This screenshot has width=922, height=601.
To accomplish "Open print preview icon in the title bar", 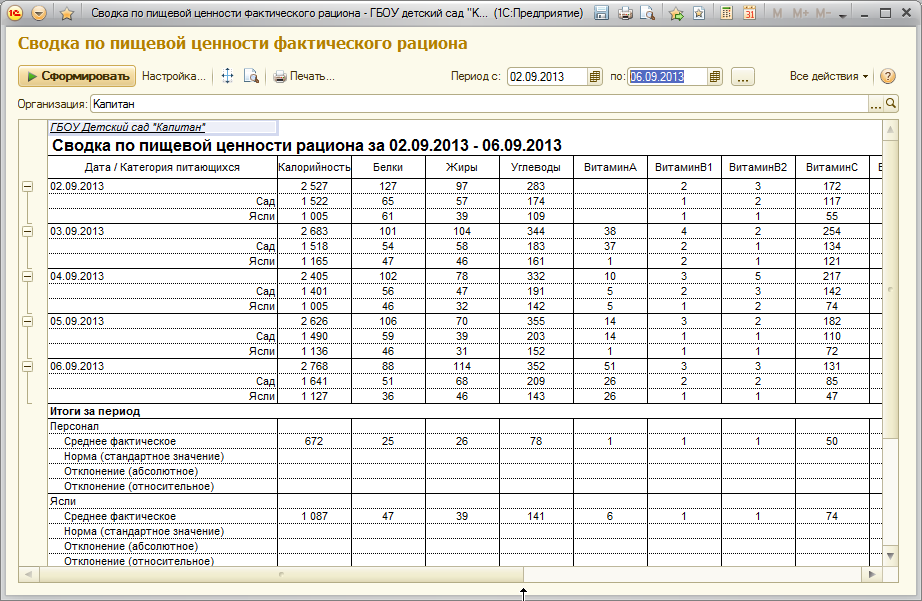I will tap(648, 13).
